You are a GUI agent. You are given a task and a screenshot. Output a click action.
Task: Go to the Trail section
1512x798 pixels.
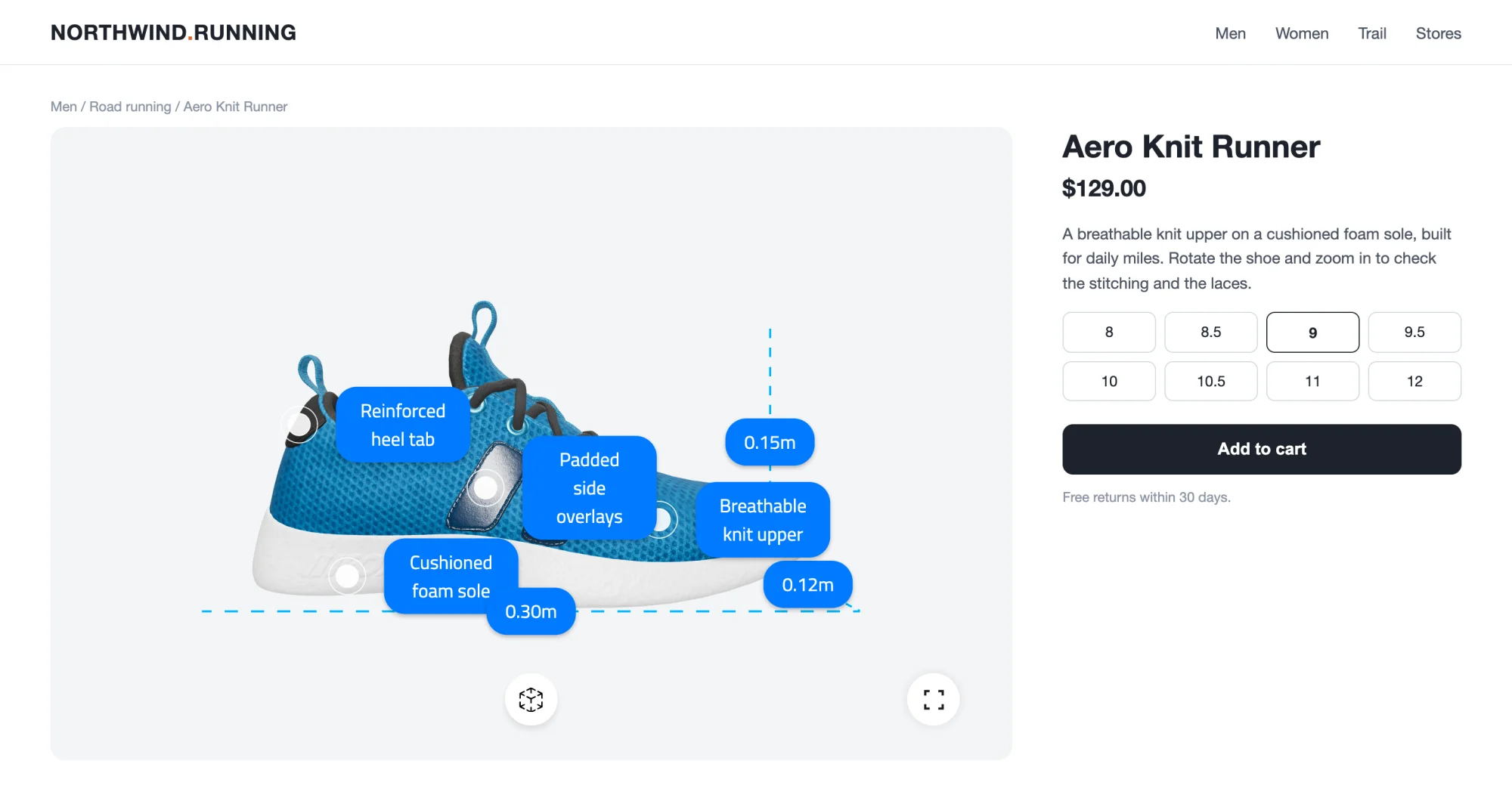pos(1371,33)
